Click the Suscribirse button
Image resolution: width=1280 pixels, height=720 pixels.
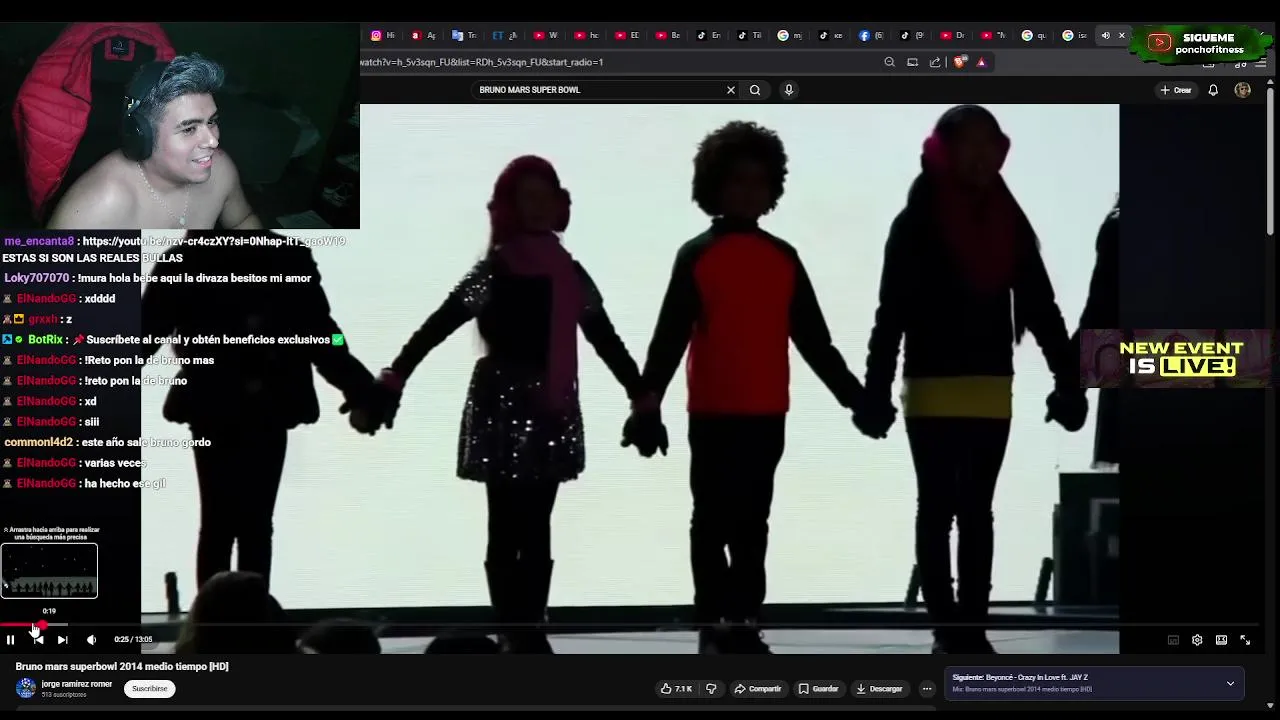click(x=150, y=688)
